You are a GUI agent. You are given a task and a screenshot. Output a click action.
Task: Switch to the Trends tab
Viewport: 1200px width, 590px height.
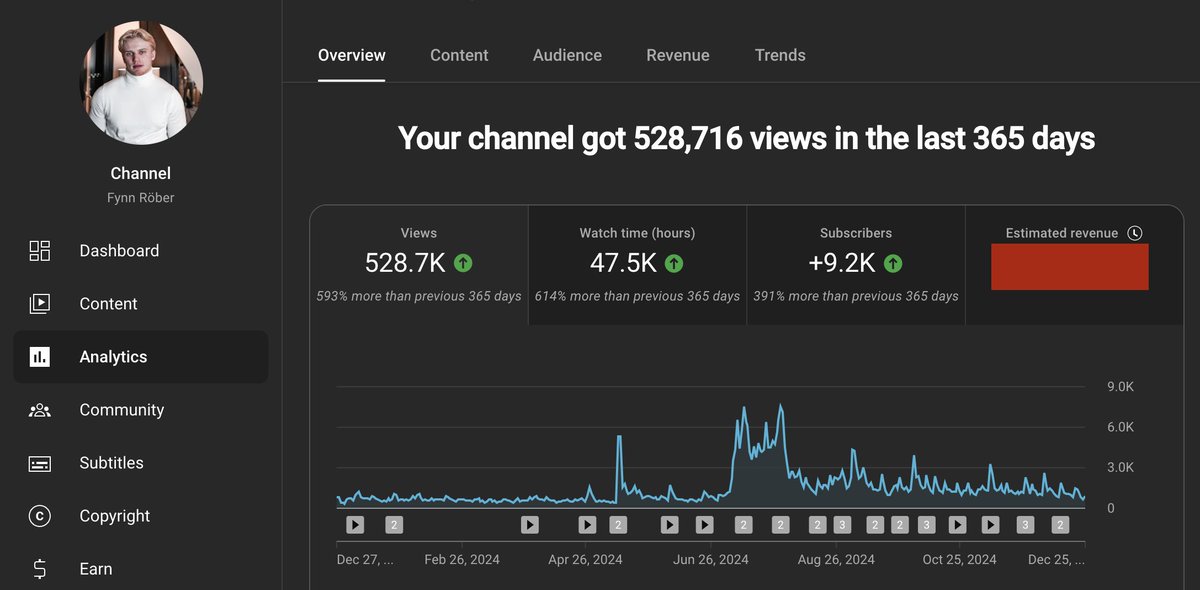pyautogui.click(x=780, y=55)
